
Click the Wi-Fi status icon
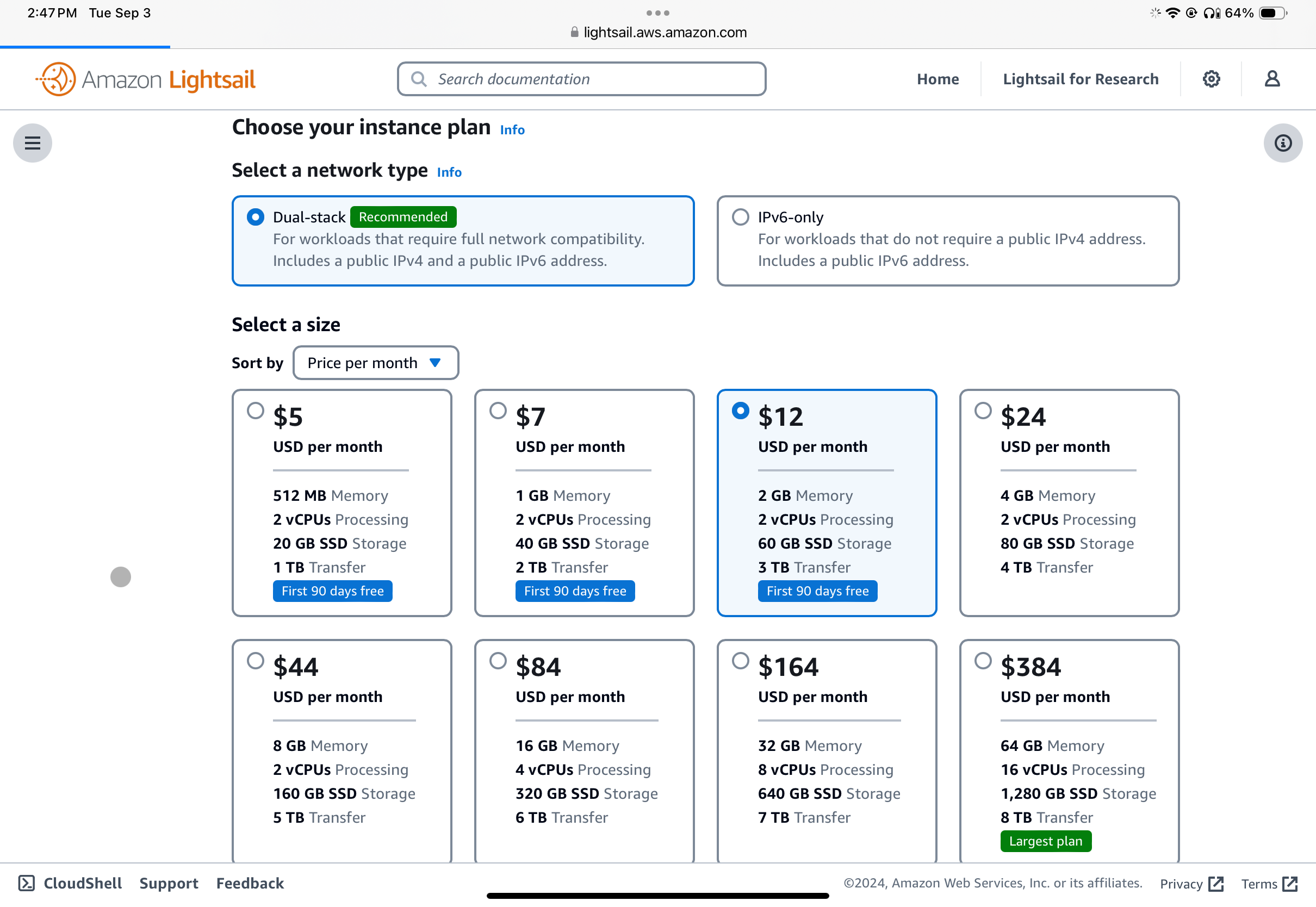[1172, 13]
